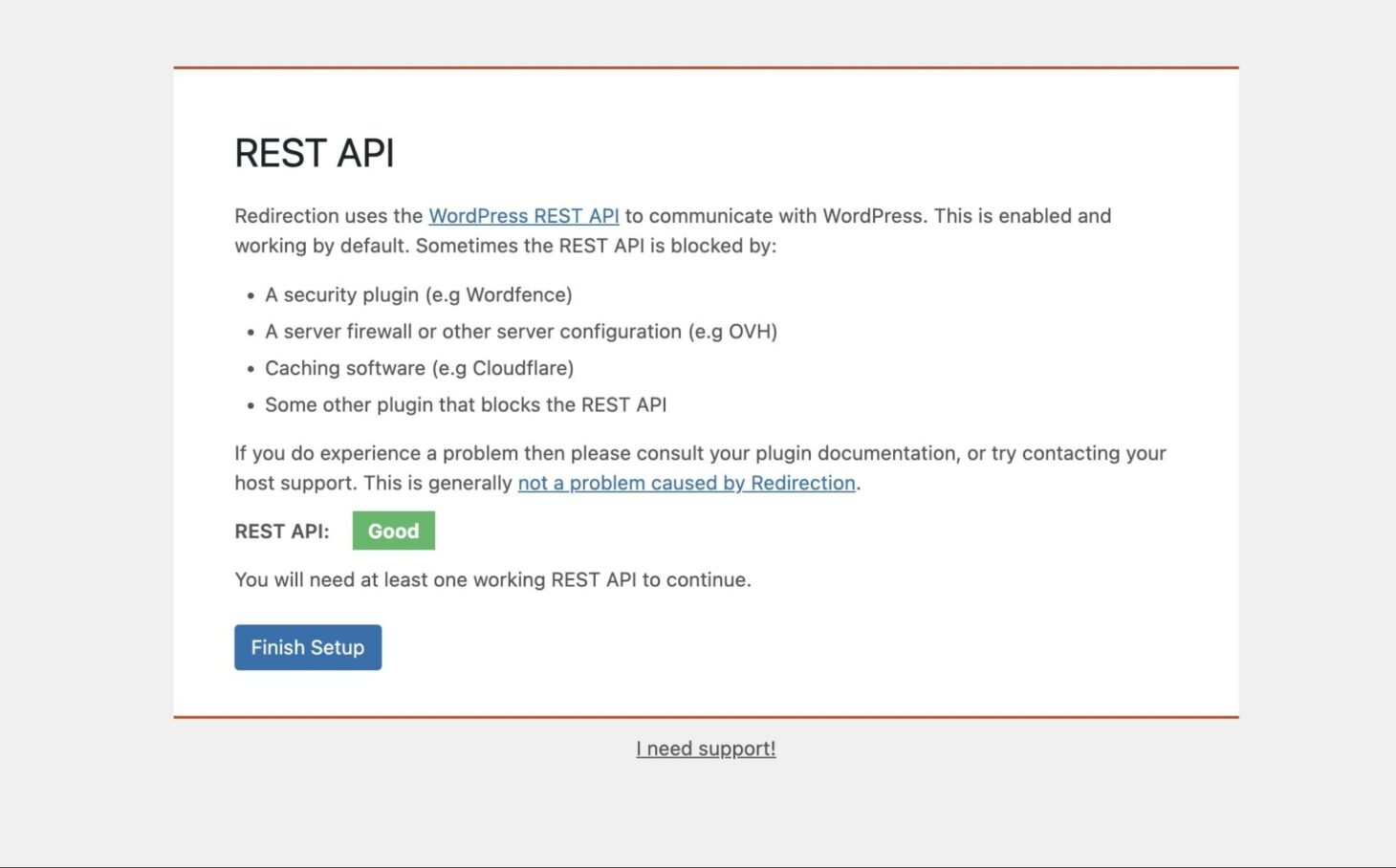Select the REST API heading

pyautogui.click(x=314, y=153)
